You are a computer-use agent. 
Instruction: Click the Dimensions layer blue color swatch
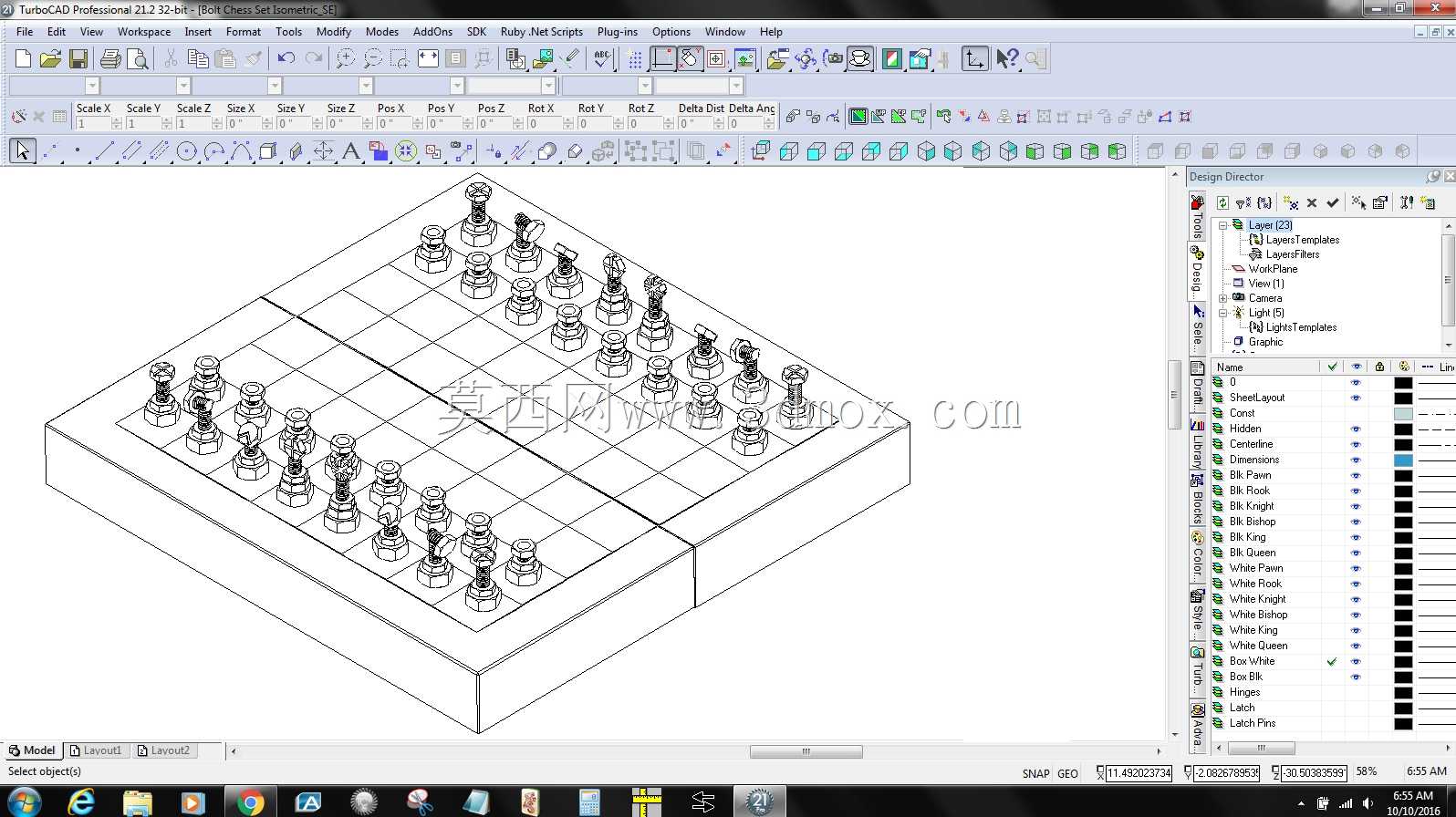coord(1403,460)
